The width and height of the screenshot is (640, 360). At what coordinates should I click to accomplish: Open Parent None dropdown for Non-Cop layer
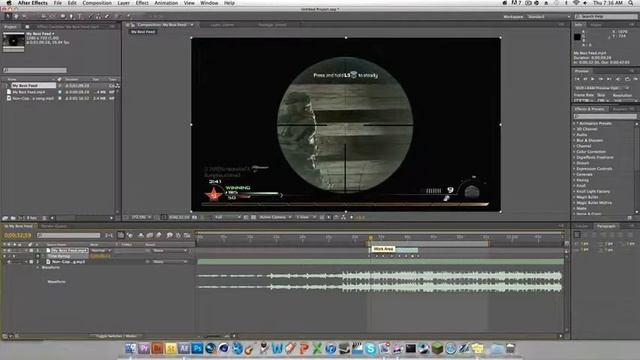[x=170, y=262]
